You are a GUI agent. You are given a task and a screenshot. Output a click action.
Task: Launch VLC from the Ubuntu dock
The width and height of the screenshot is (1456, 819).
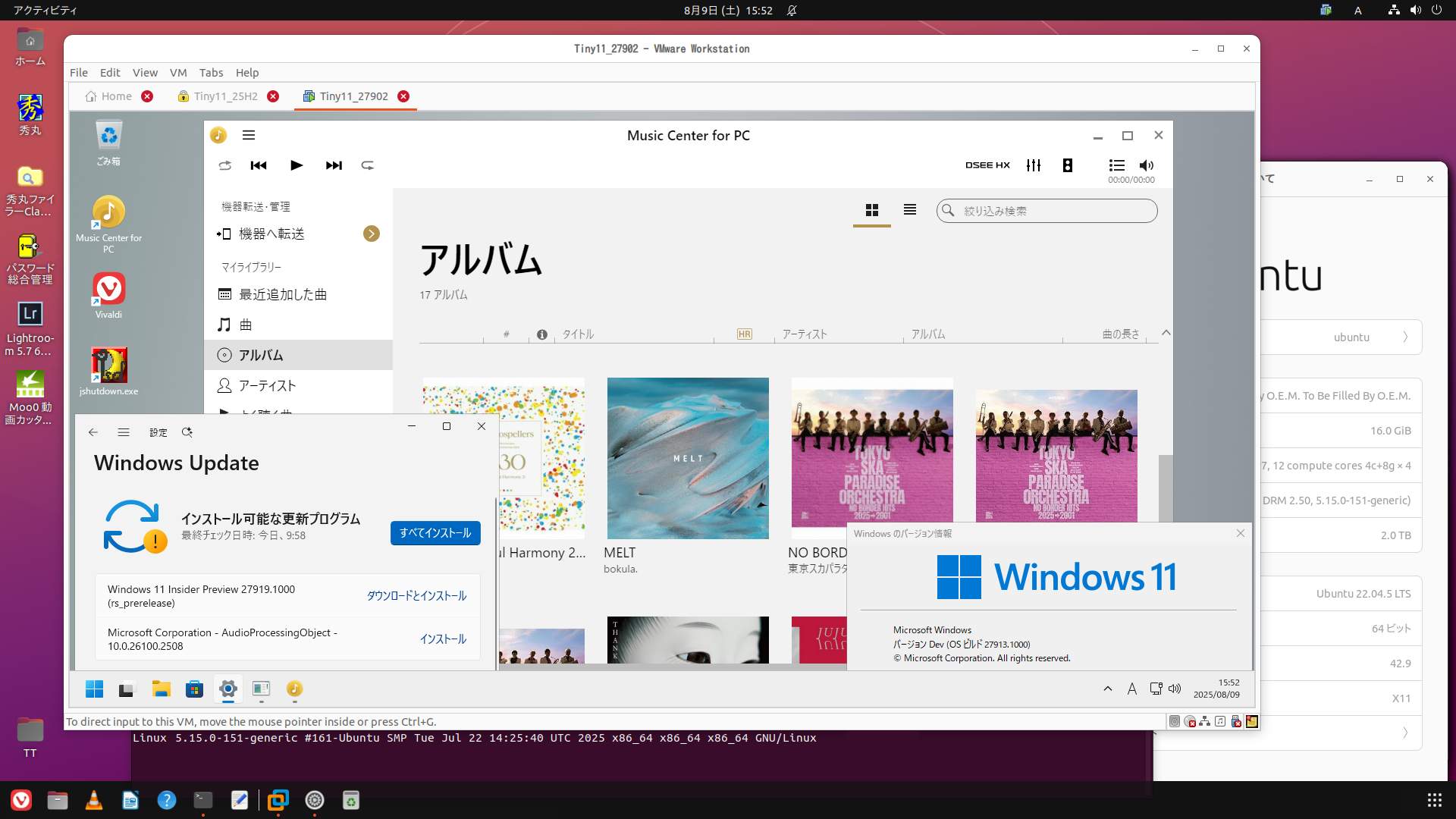[94, 800]
